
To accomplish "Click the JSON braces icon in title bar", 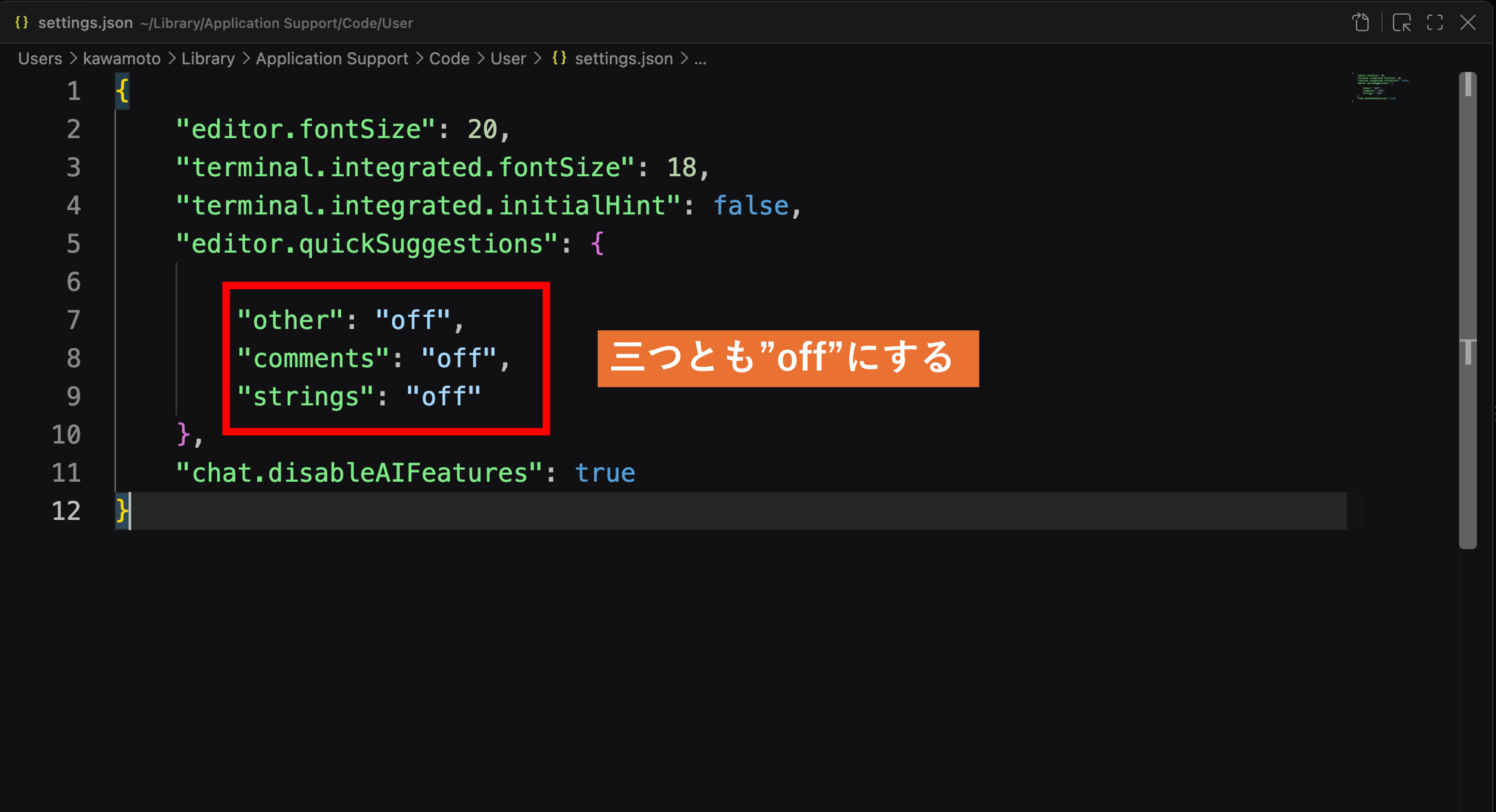I will (x=21, y=23).
